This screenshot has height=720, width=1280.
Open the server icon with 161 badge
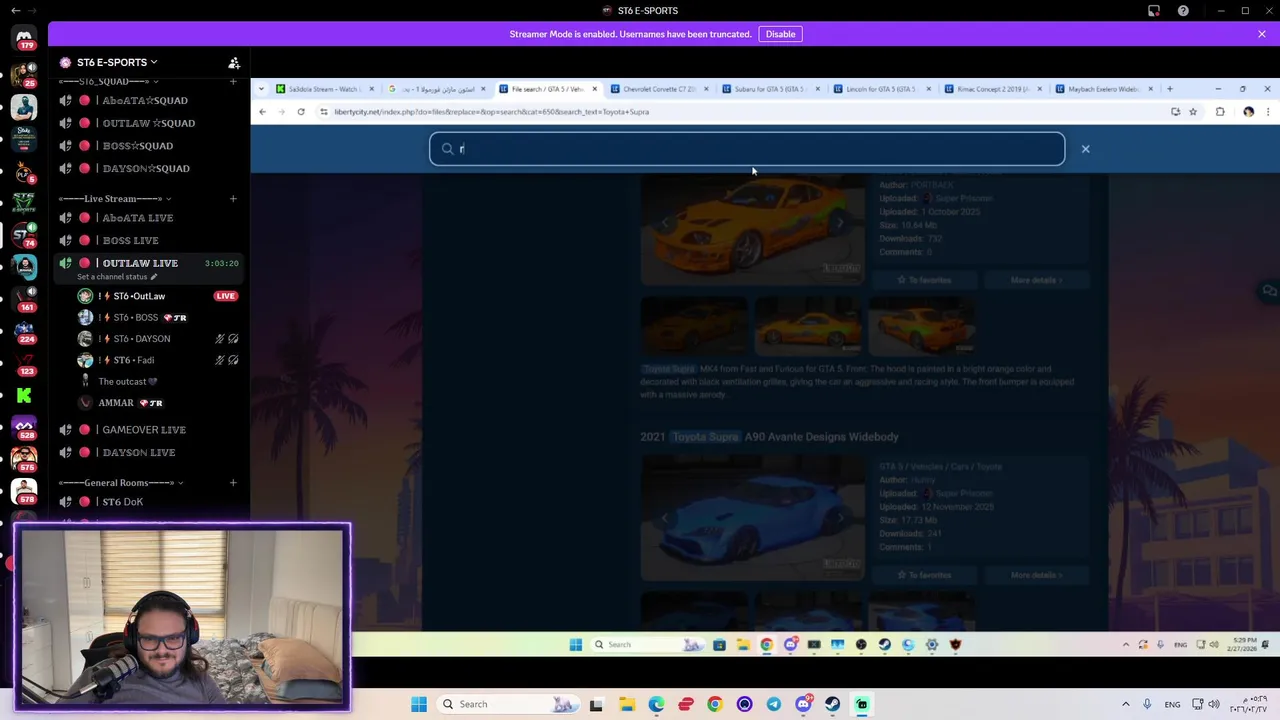[x=24, y=300]
